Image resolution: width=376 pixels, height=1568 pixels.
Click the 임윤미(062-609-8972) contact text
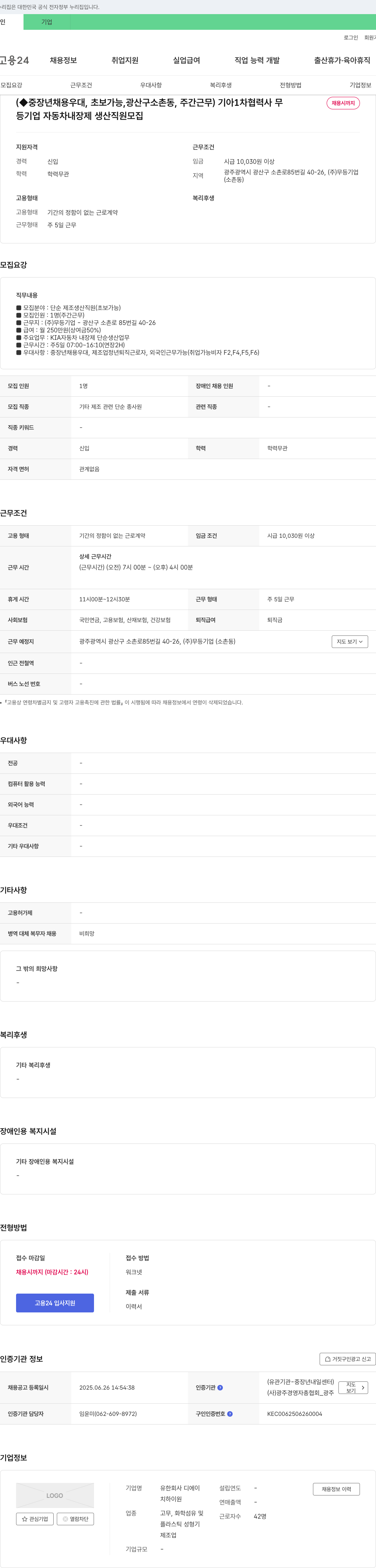click(108, 1414)
